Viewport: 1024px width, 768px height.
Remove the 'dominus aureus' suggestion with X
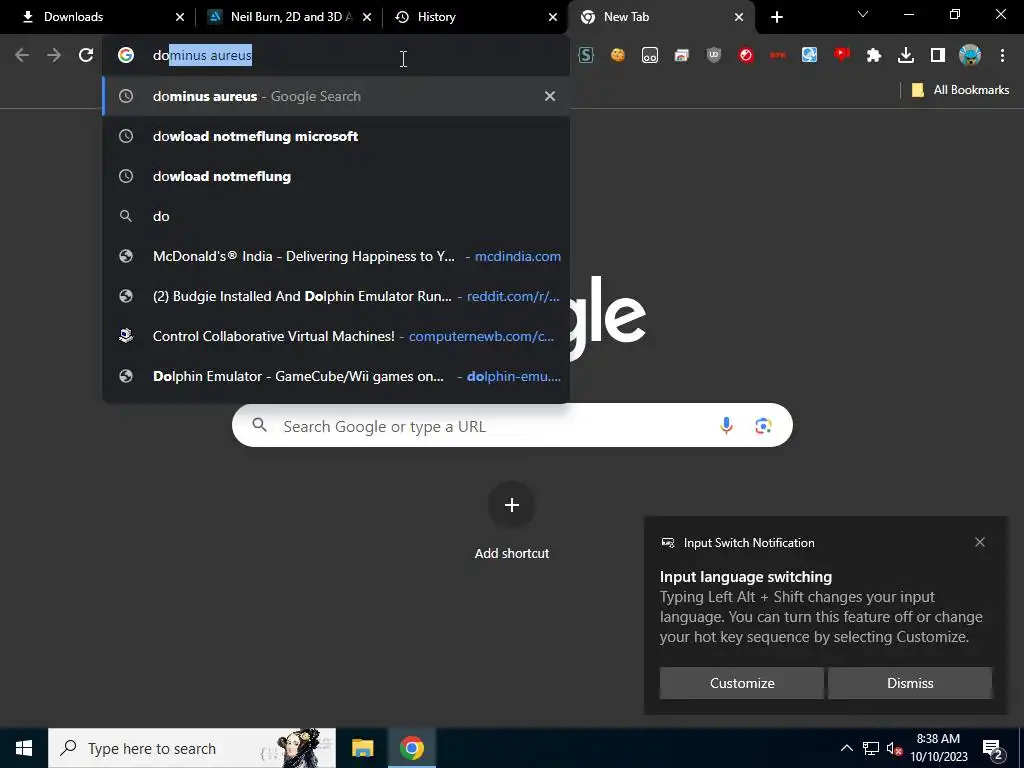click(550, 96)
